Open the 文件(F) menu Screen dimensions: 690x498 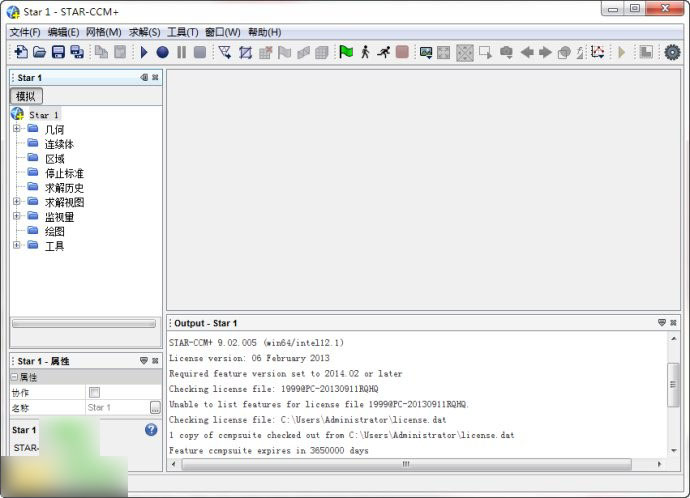click(25, 32)
